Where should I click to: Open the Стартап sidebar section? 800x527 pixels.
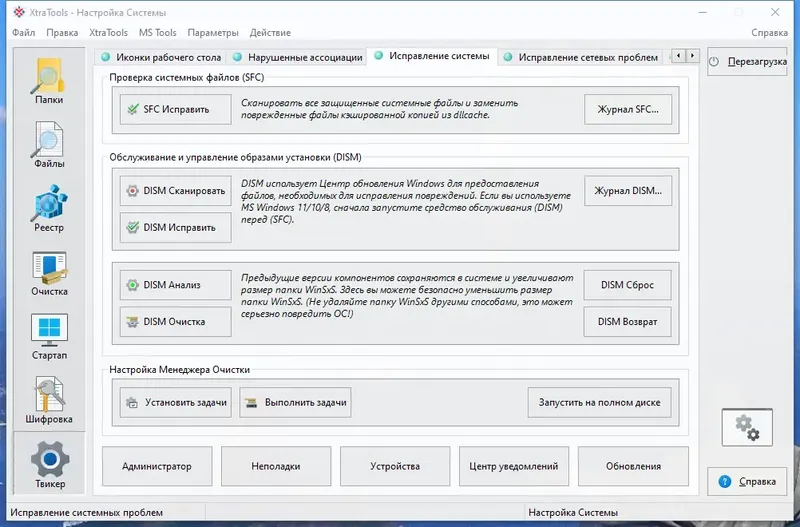coord(49,337)
